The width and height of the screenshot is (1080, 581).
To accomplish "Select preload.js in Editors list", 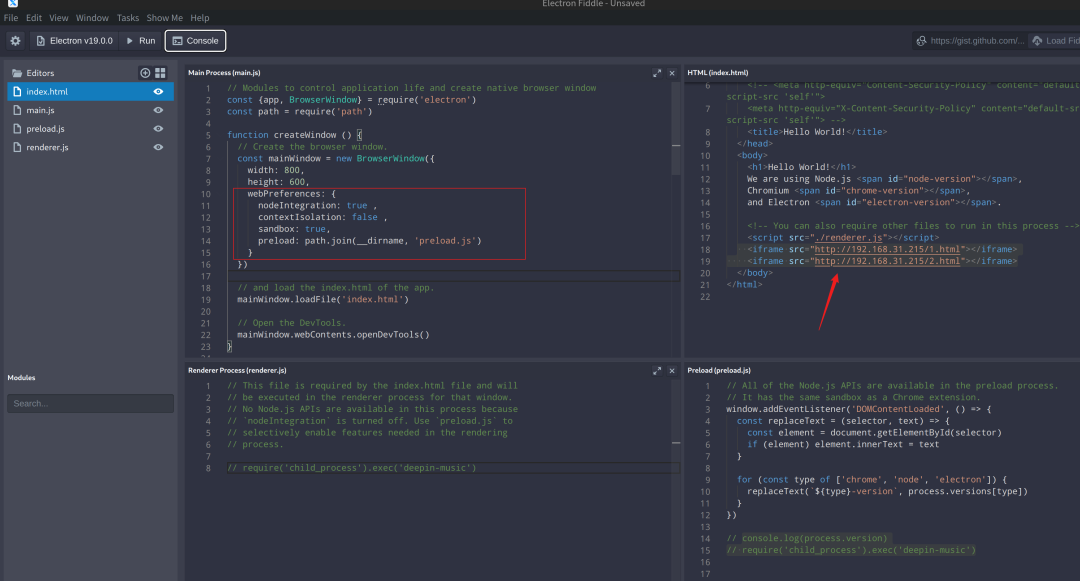I will (x=90, y=129).
